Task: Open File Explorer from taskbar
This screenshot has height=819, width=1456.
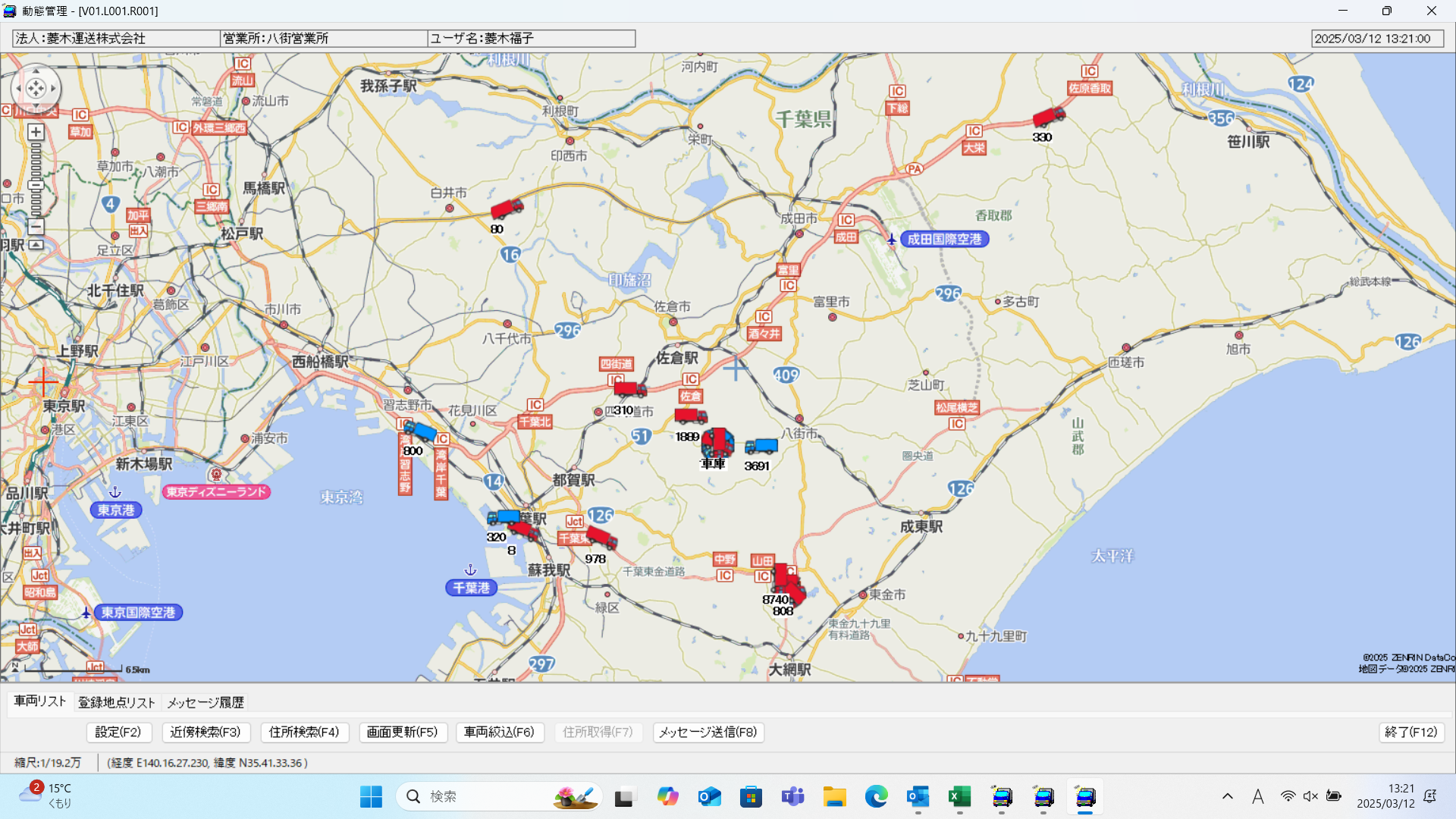Action: [834, 797]
